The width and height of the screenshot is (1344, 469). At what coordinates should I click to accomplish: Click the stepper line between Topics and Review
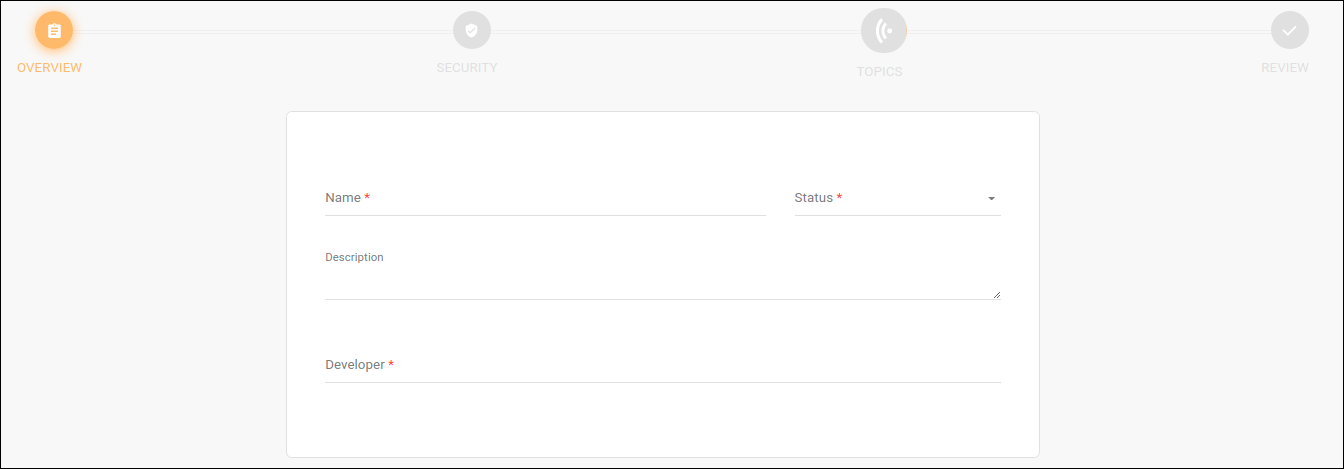(1088, 31)
